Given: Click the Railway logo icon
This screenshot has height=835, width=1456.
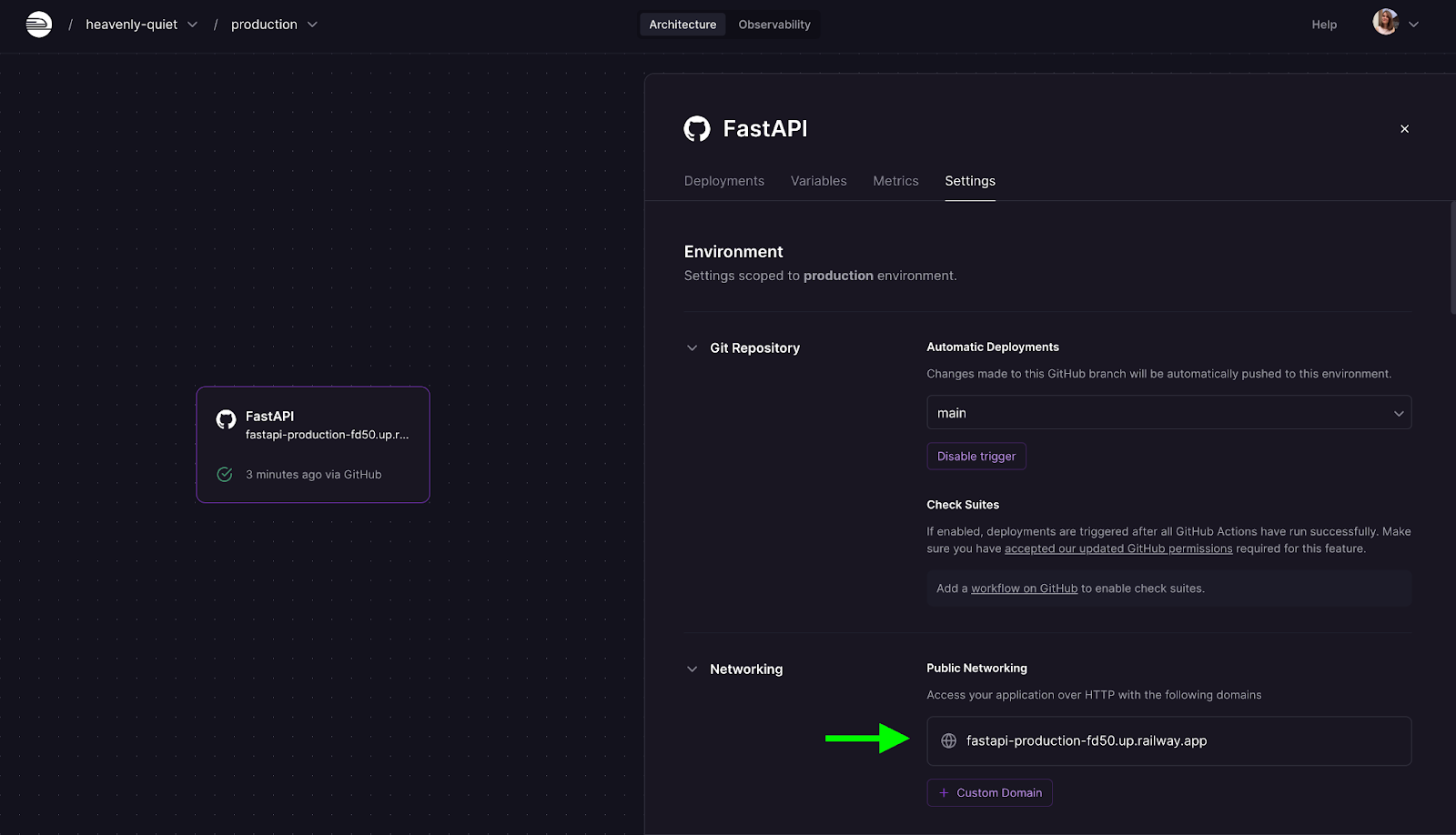Looking at the screenshot, I should 39,25.
